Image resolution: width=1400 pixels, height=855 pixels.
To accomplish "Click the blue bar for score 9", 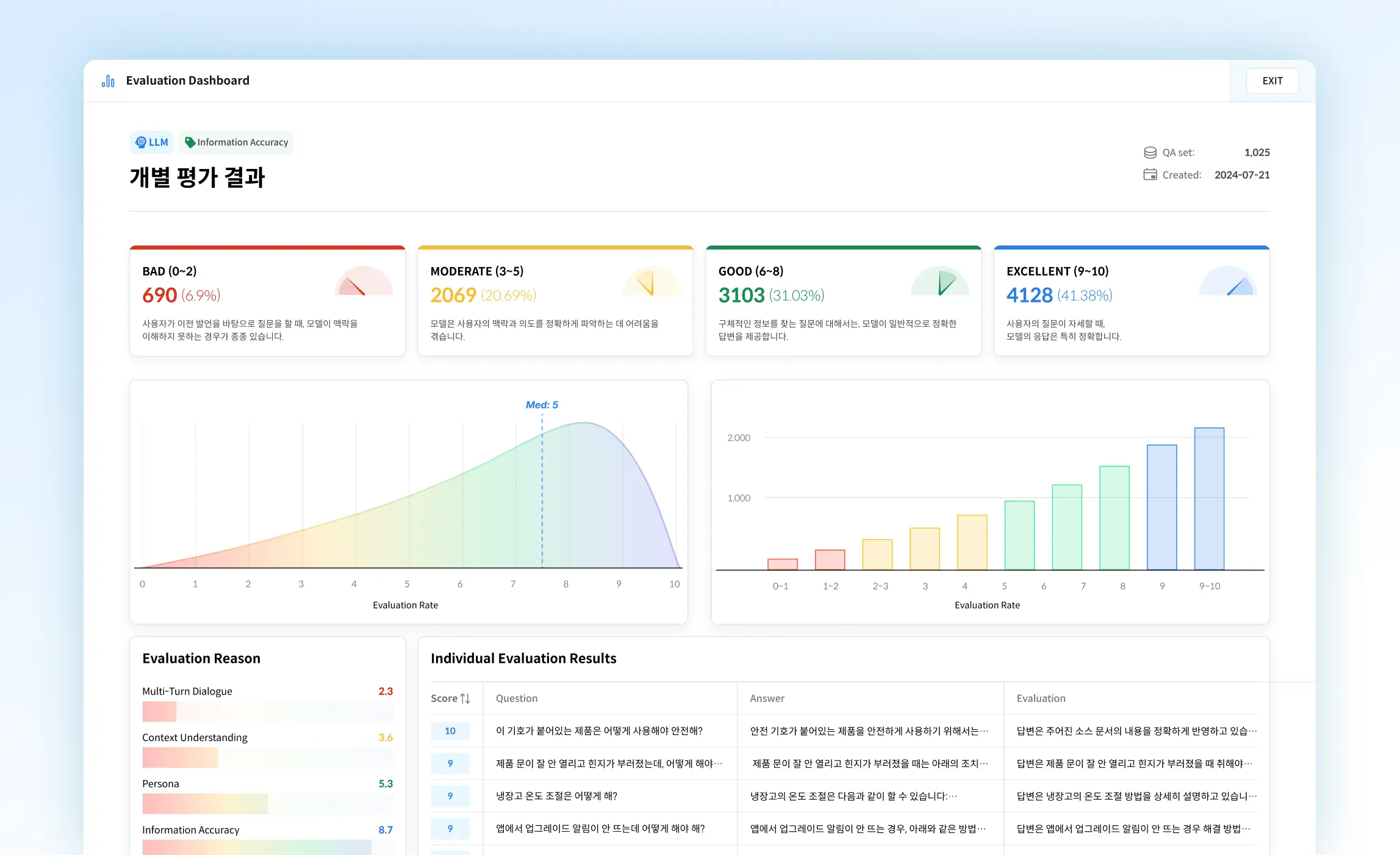I will coord(1161,507).
